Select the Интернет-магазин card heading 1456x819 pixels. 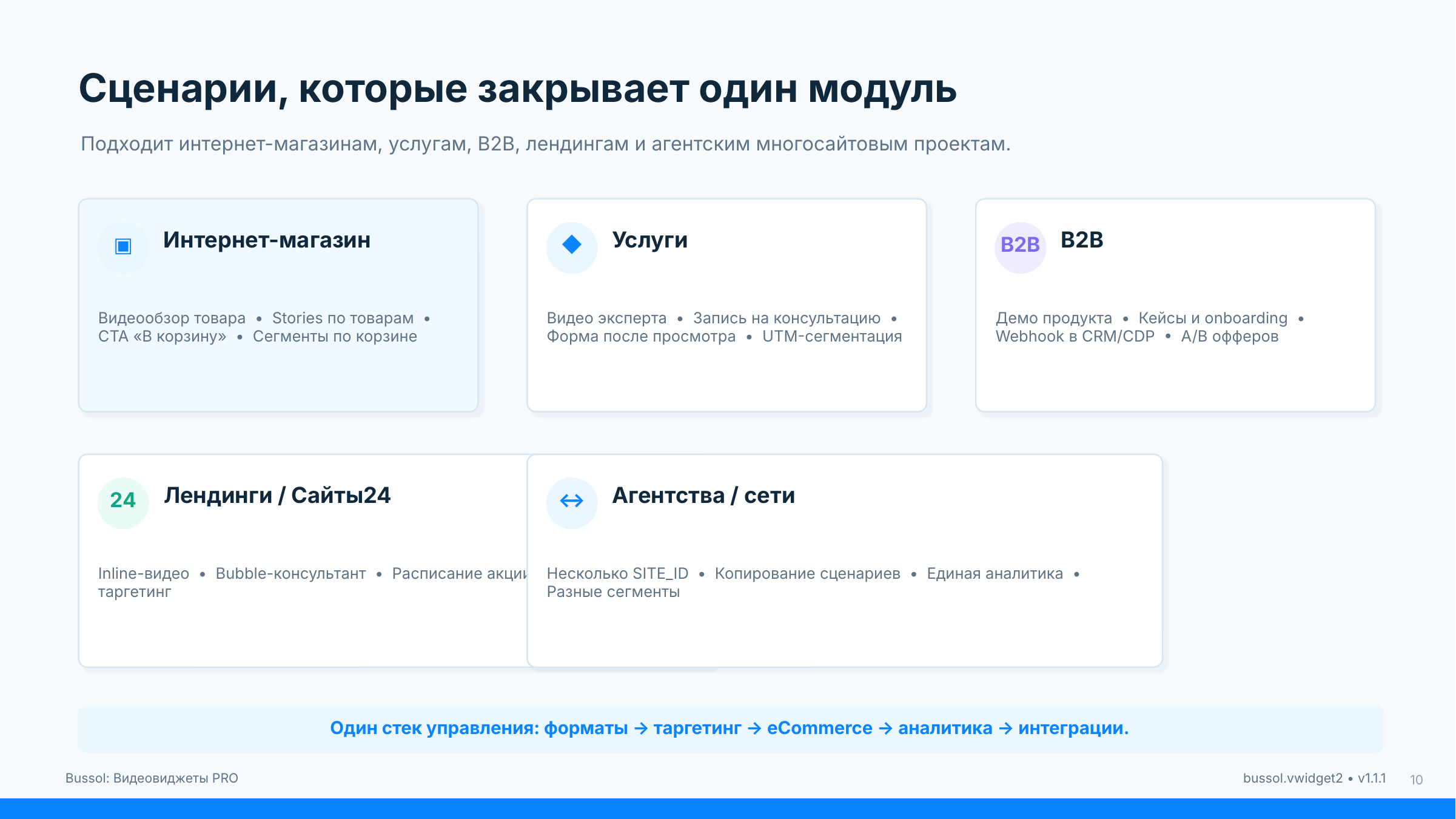(267, 240)
